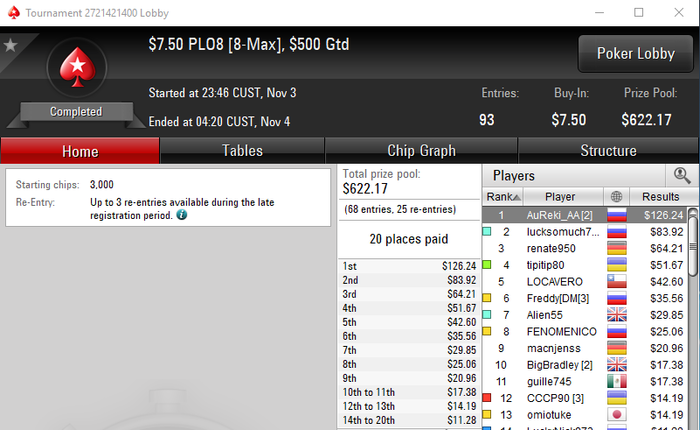The width and height of the screenshot is (700, 430).
Task: Click the red color tag beside CCCP90
Action: tap(487, 398)
